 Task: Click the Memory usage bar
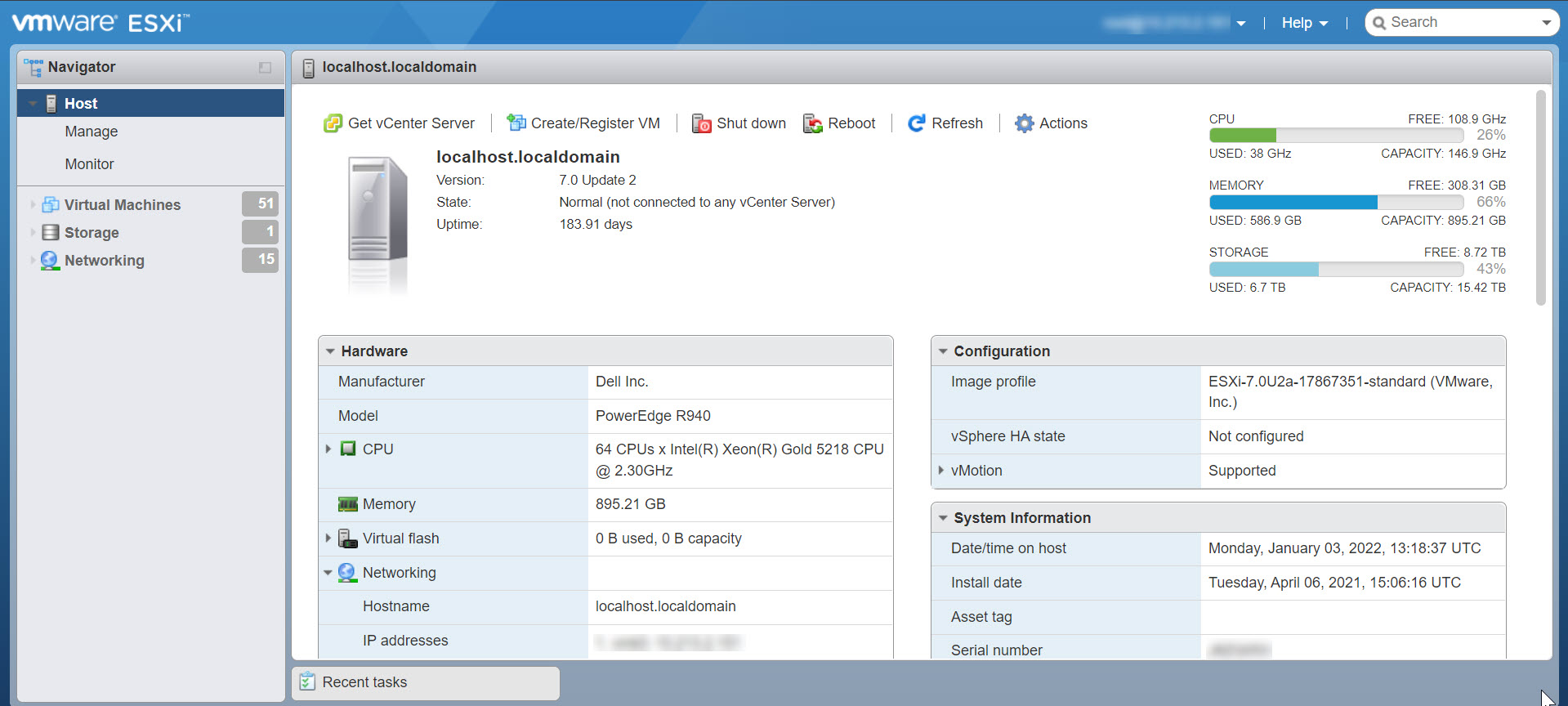click(x=1337, y=202)
